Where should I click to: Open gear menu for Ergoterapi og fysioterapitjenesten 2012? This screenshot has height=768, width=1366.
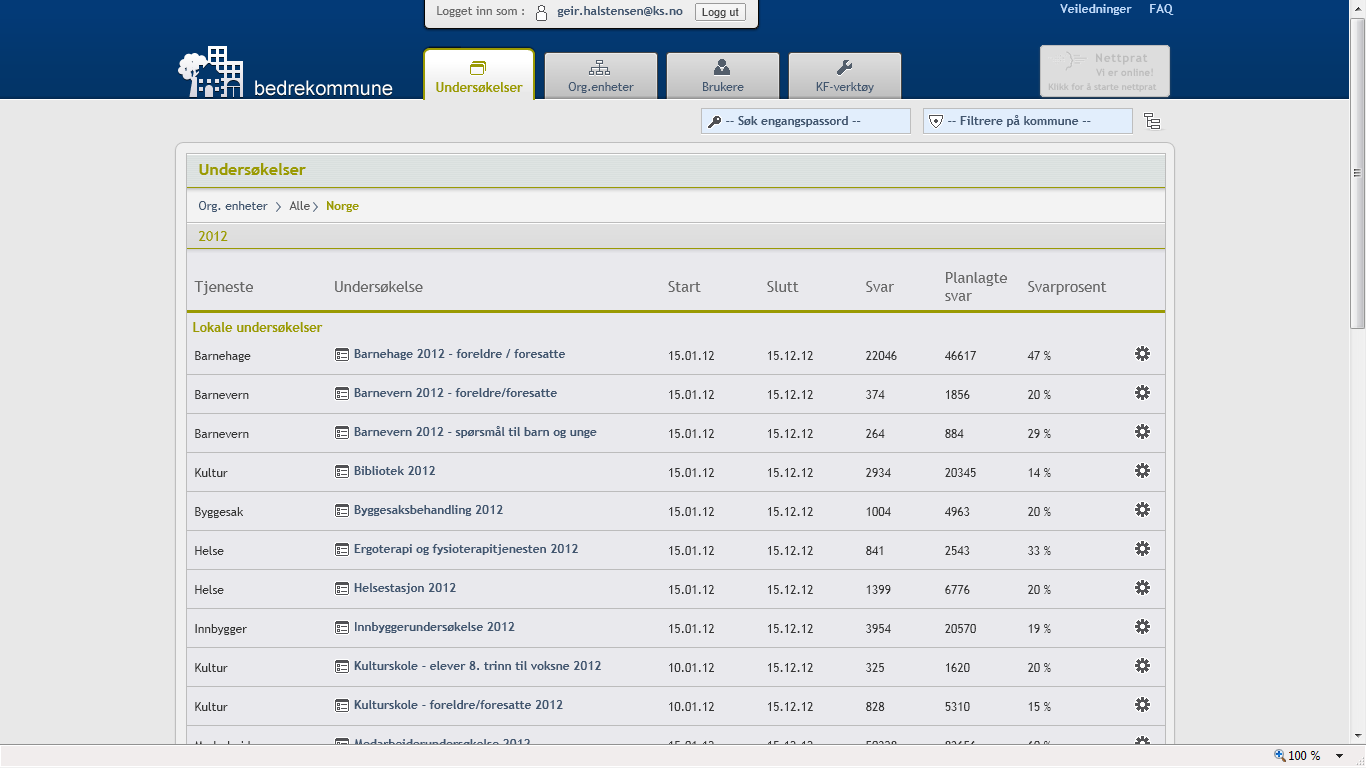coord(1142,549)
